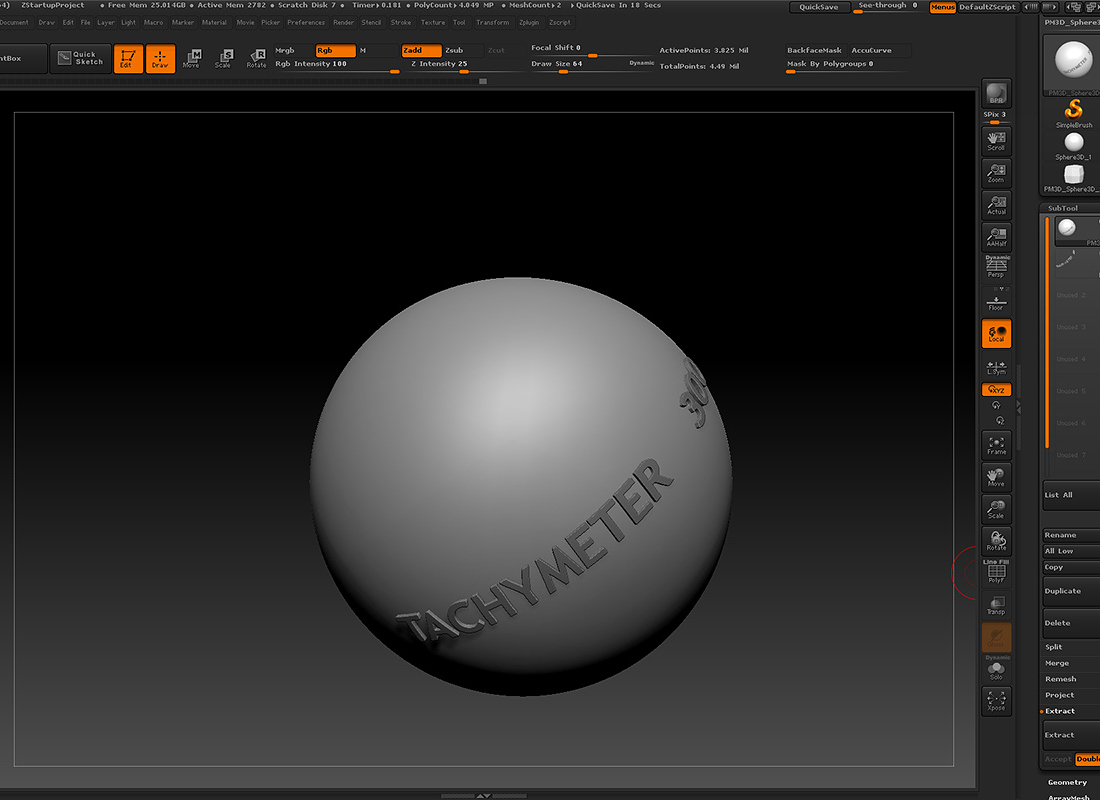Click Duplicate subtool button
The width and height of the screenshot is (1100, 800).
coord(1071,592)
